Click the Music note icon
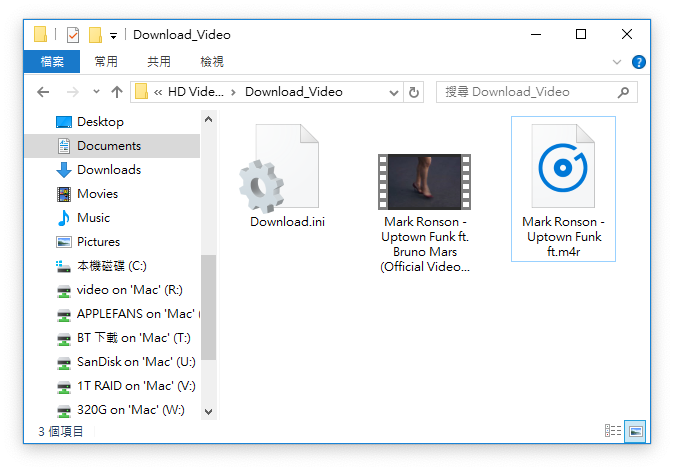 click(64, 218)
